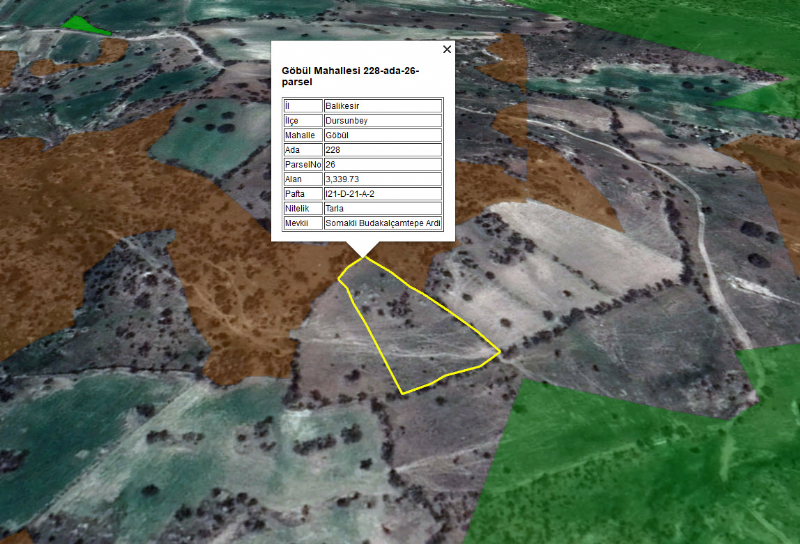This screenshot has height=544, width=800.
Task: Click the 'Mevkii' label cell
Action: coord(303,223)
